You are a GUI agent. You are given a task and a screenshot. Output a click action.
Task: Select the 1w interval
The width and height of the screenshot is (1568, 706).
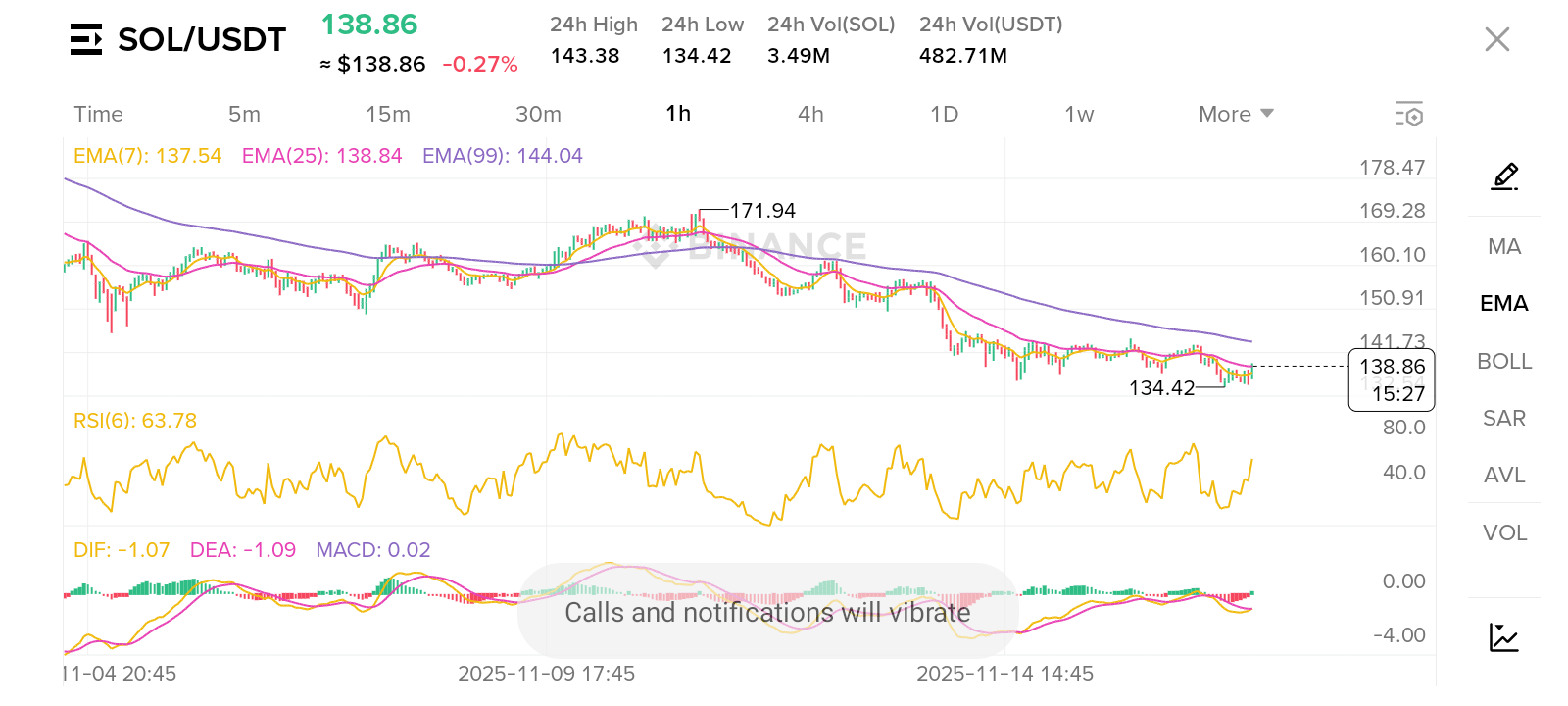(x=1079, y=114)
